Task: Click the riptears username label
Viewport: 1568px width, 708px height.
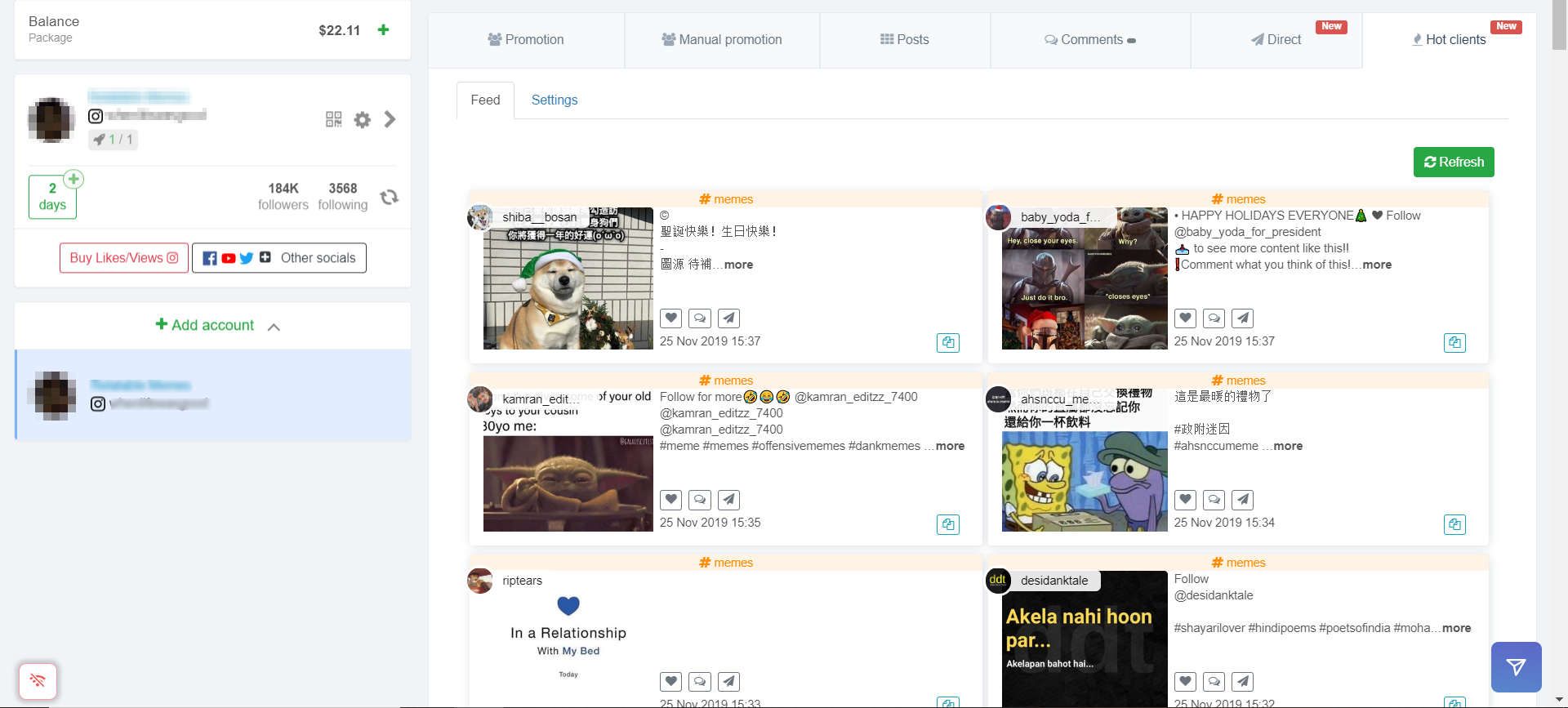Action: click(522, 581)
